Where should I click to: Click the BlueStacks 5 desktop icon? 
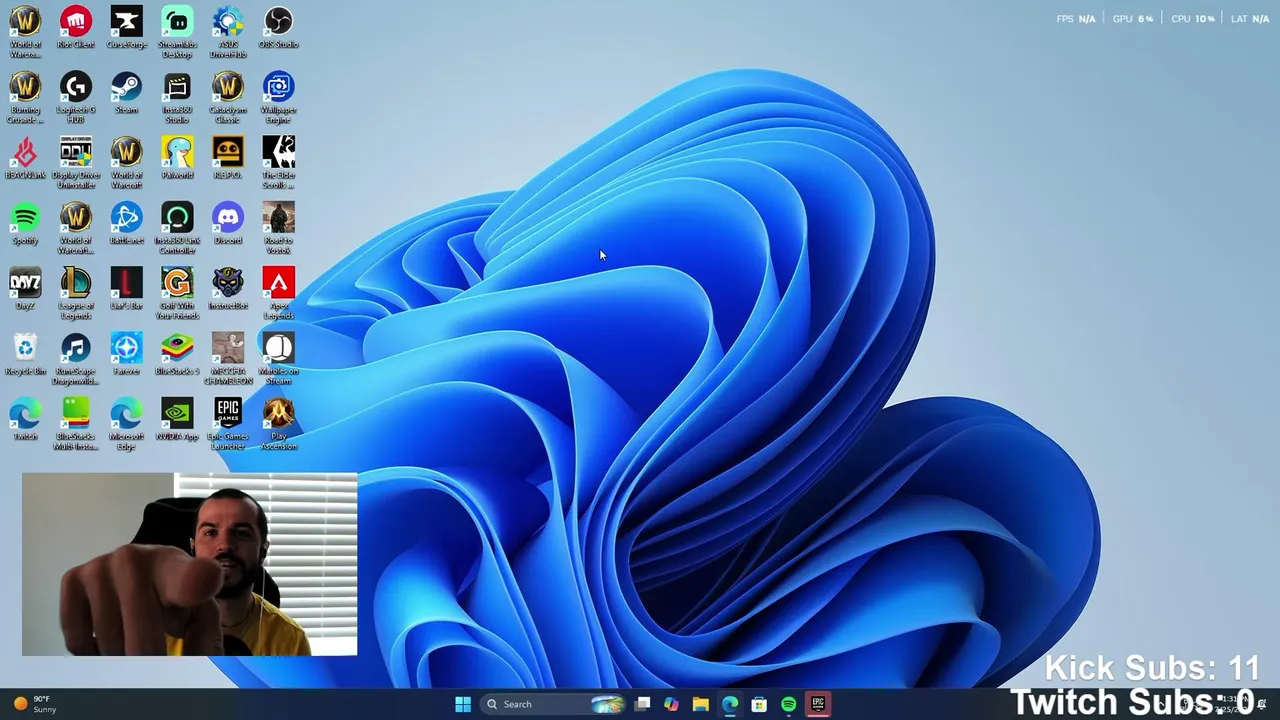tap(177, 354)
